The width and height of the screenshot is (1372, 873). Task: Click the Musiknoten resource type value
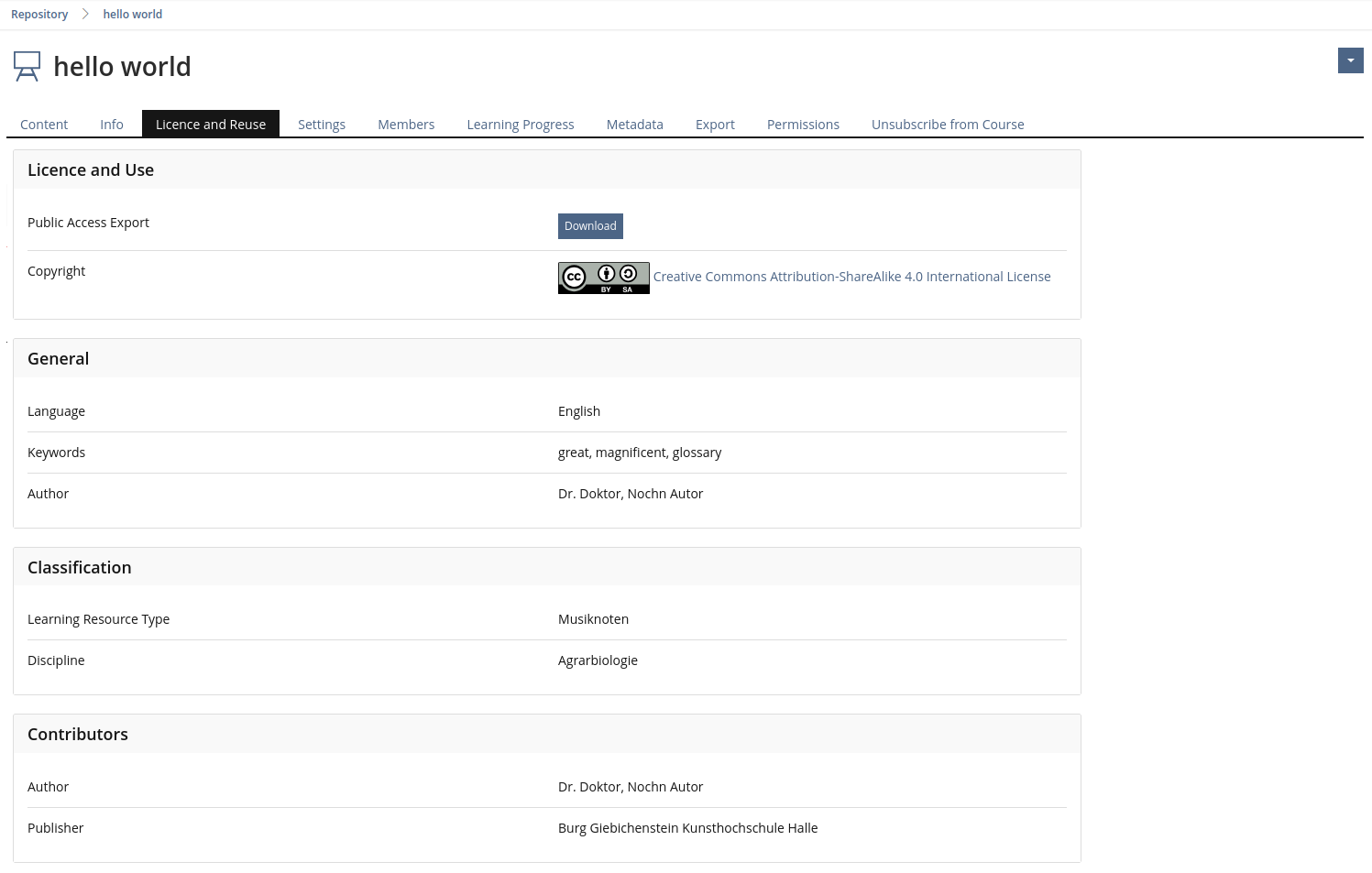click(593, 619)
